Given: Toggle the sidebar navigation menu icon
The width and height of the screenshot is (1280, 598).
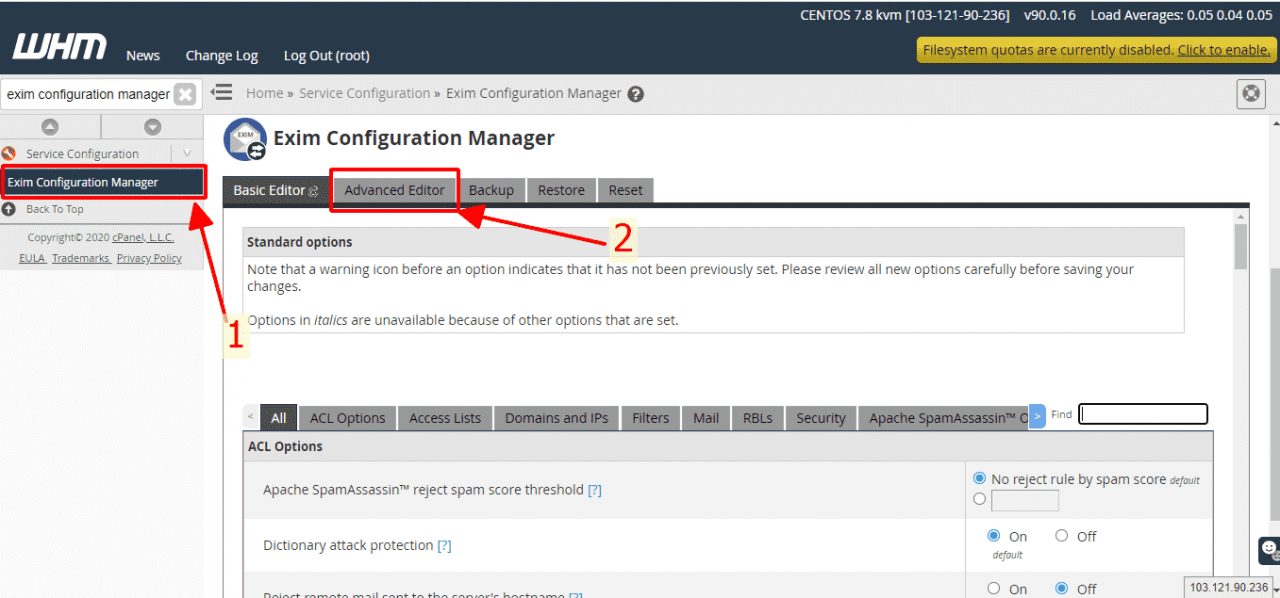Looking at the screenshot, I should pos(222,93).
